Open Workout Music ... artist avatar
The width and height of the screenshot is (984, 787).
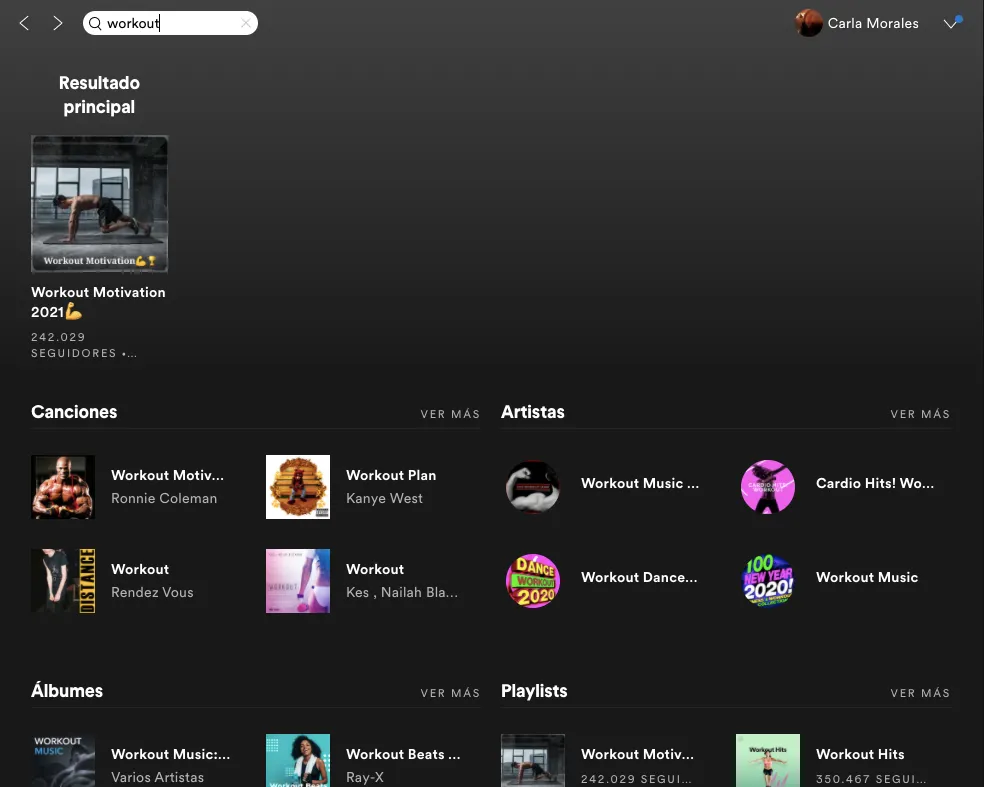533,487
